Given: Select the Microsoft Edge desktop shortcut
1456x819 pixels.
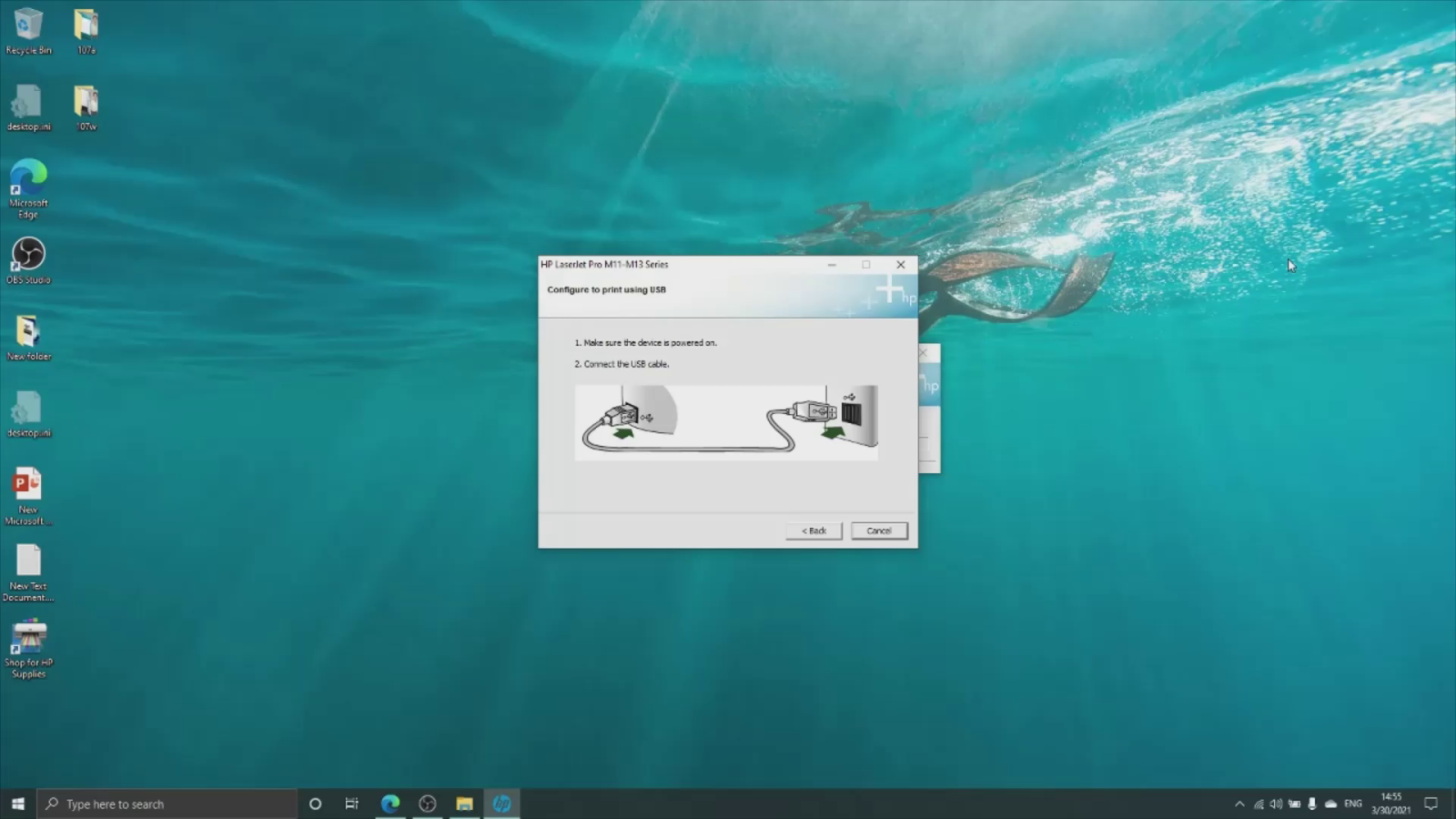Looking at the screenshot, I should click(28, 189).
